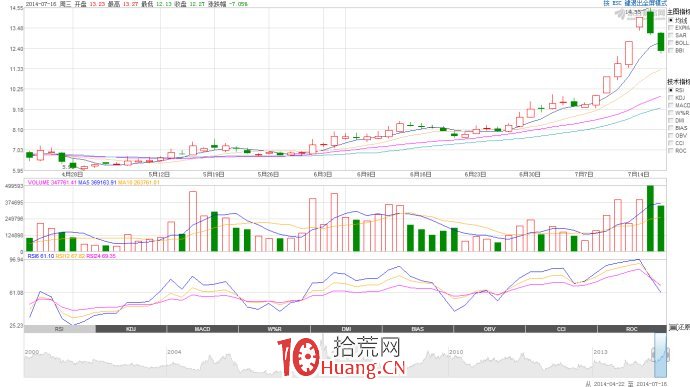The width and height of the screenshot is (690, 387).
Task: Click the 2004 marker on the history timeline
Action: [174, 352]
